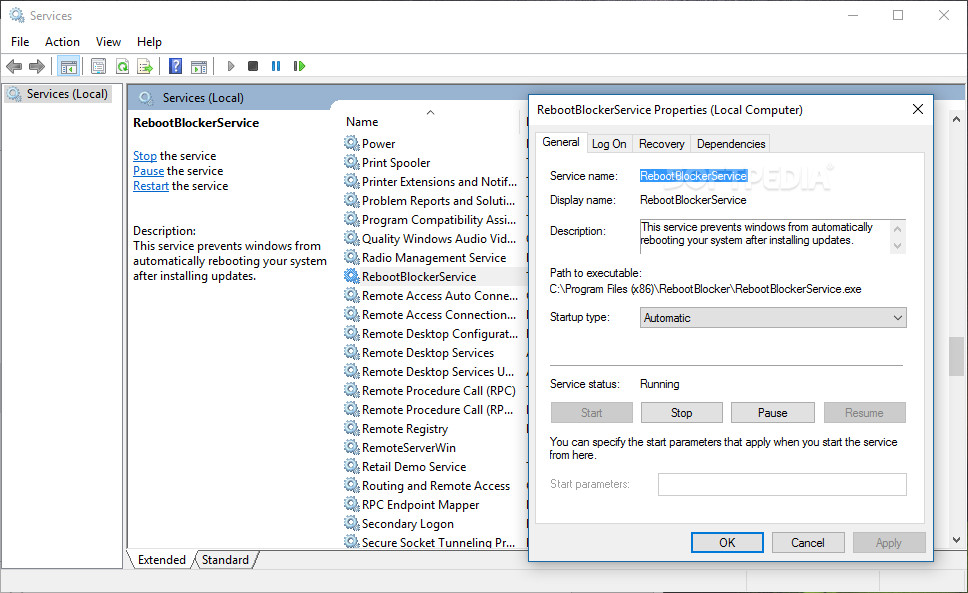Select the Secure Socket Tunneling Protocol row
The width and height of the screenshot is (968, 593).
pos(435,542)
